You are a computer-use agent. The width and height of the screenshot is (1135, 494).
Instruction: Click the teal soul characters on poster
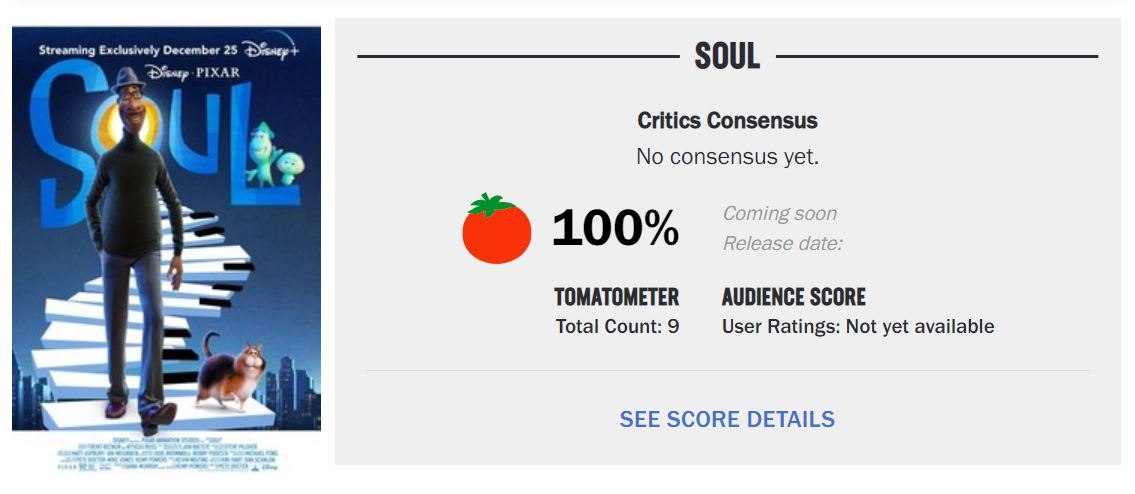click(x=274, y=155)
